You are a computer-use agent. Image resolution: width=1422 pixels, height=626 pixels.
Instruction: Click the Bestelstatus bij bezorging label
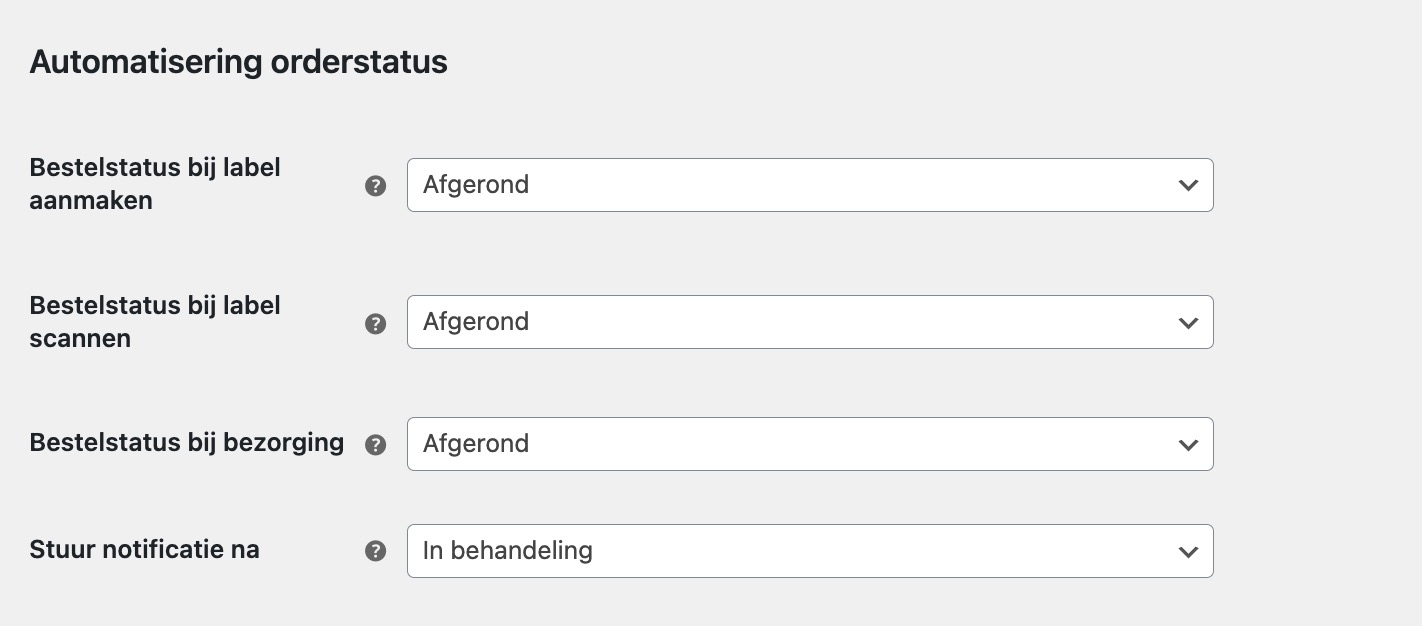click(x=186, y=443)
